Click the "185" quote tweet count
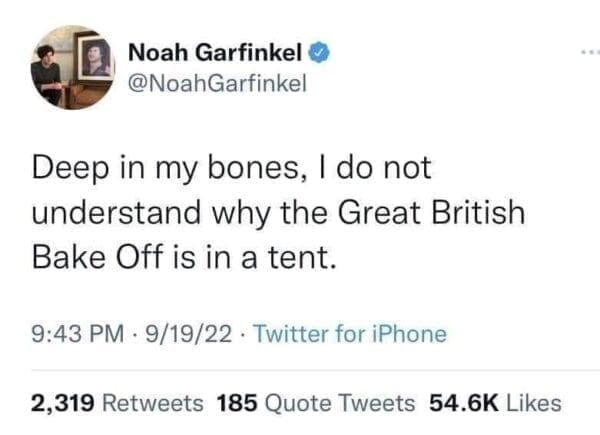The width and height of the screenshot is (600, 435). click(x=234, y=403)
